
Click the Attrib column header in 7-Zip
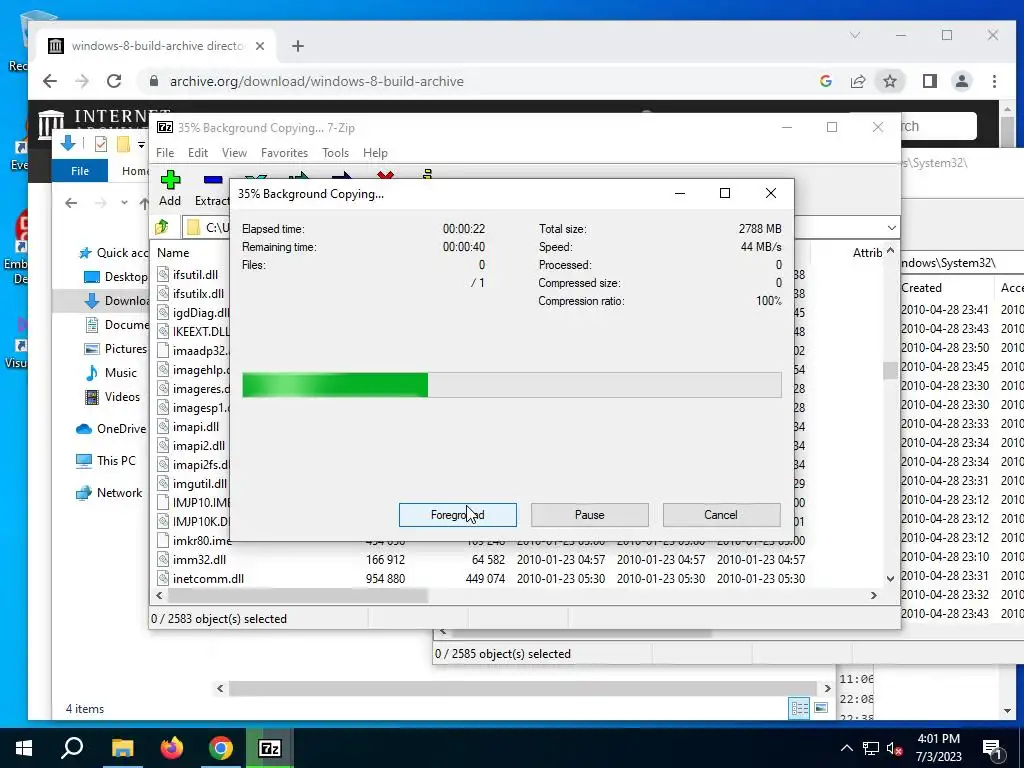click(x=867, y=253)
